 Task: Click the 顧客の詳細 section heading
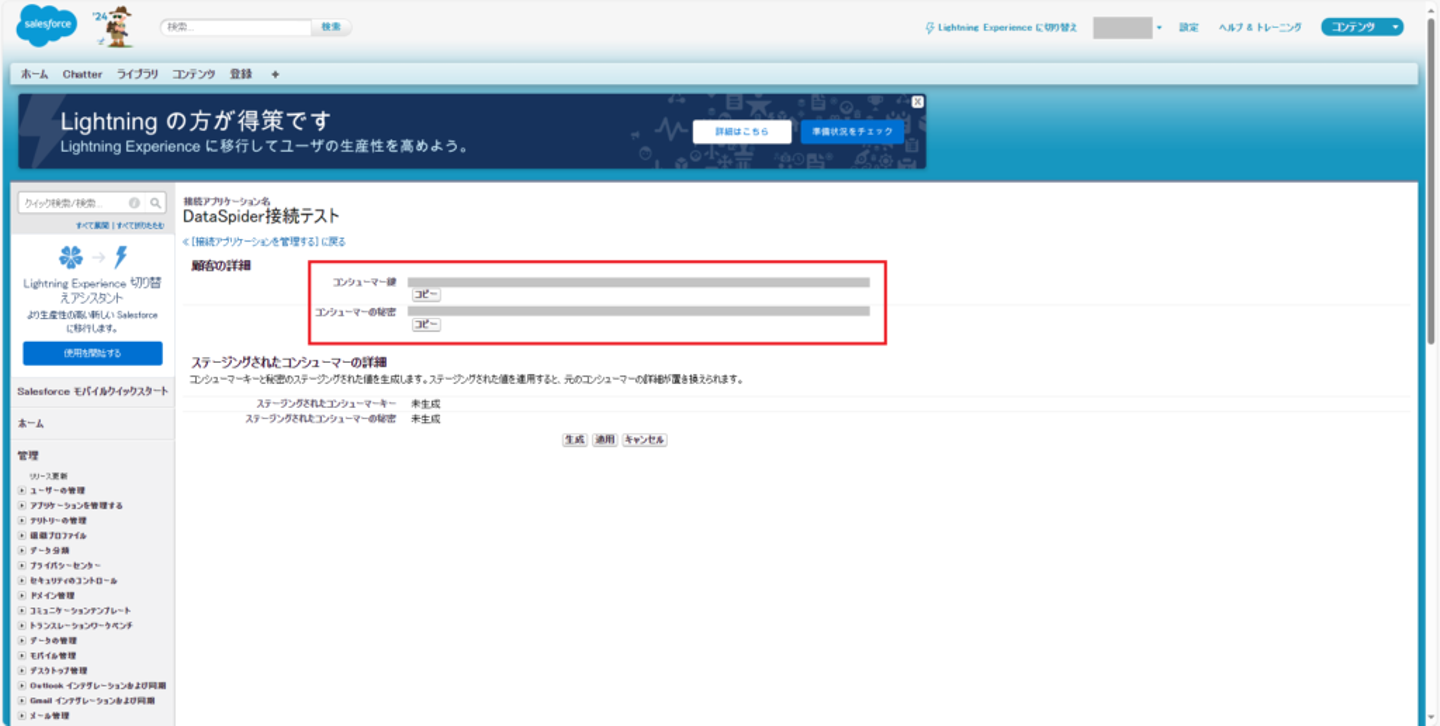(x=221, y=266)
